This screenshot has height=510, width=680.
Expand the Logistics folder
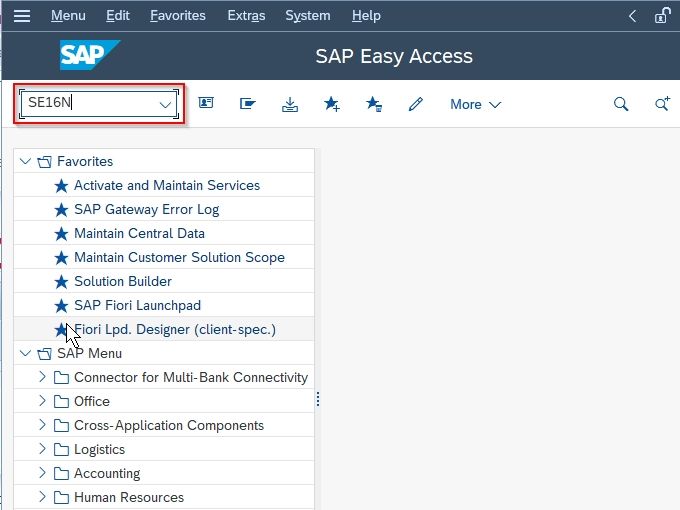42,448
